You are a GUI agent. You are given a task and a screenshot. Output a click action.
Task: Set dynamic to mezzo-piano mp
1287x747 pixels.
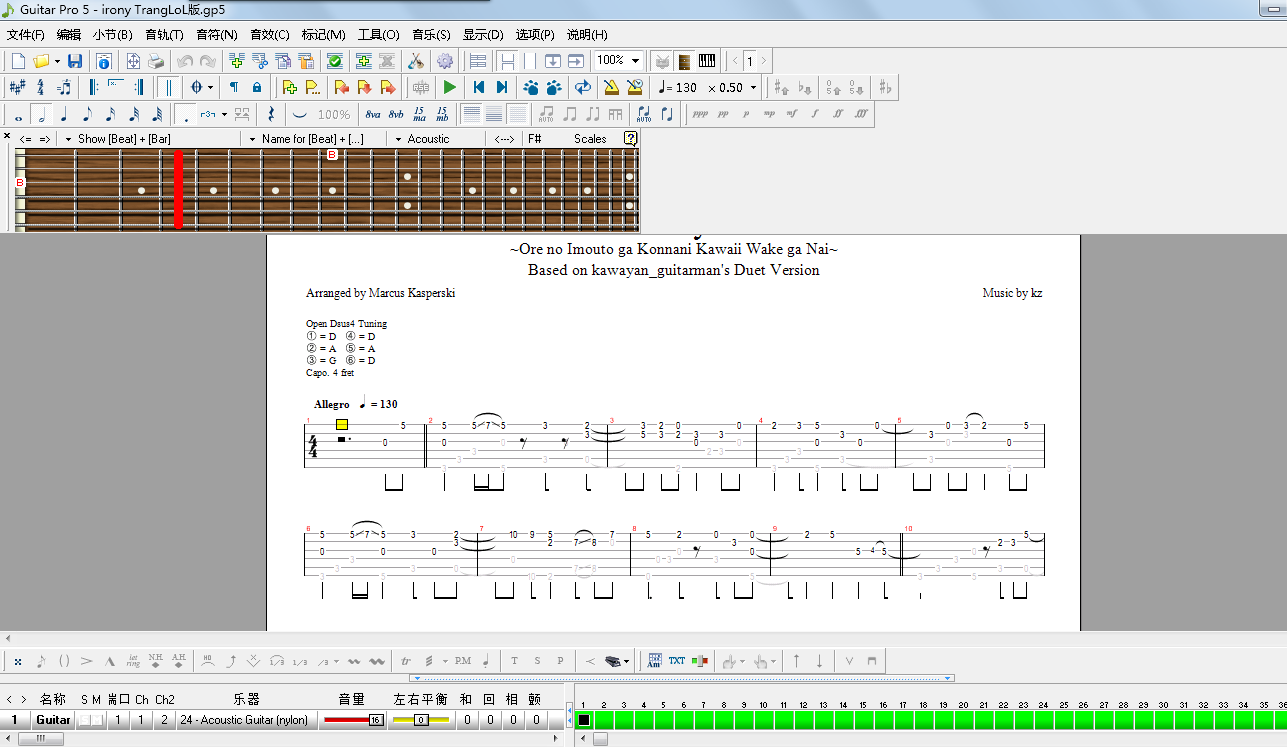[x=769, y=115]
